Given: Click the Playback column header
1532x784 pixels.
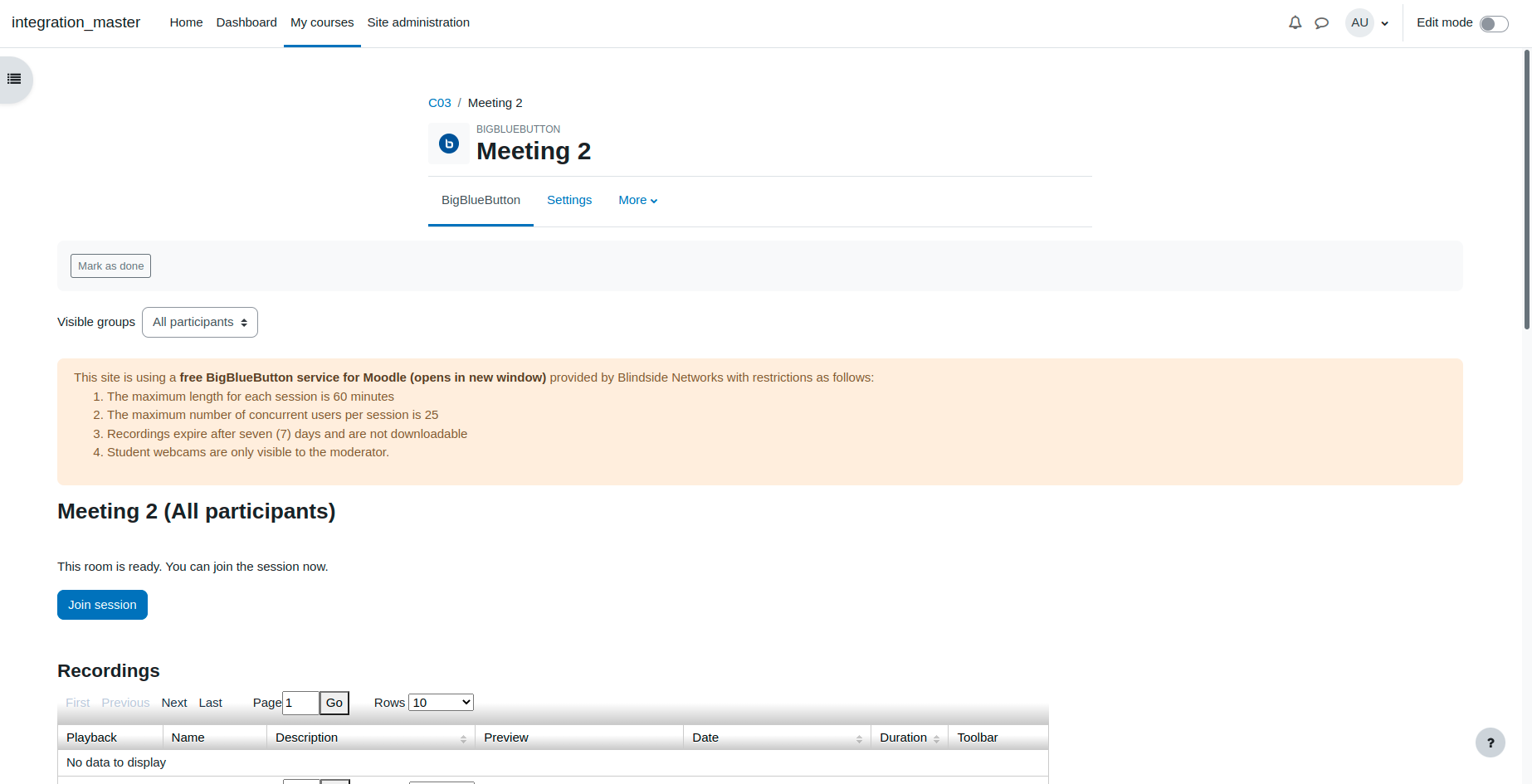Looking at the screenshot, I should pyautogui.click(x=110, y=738).
